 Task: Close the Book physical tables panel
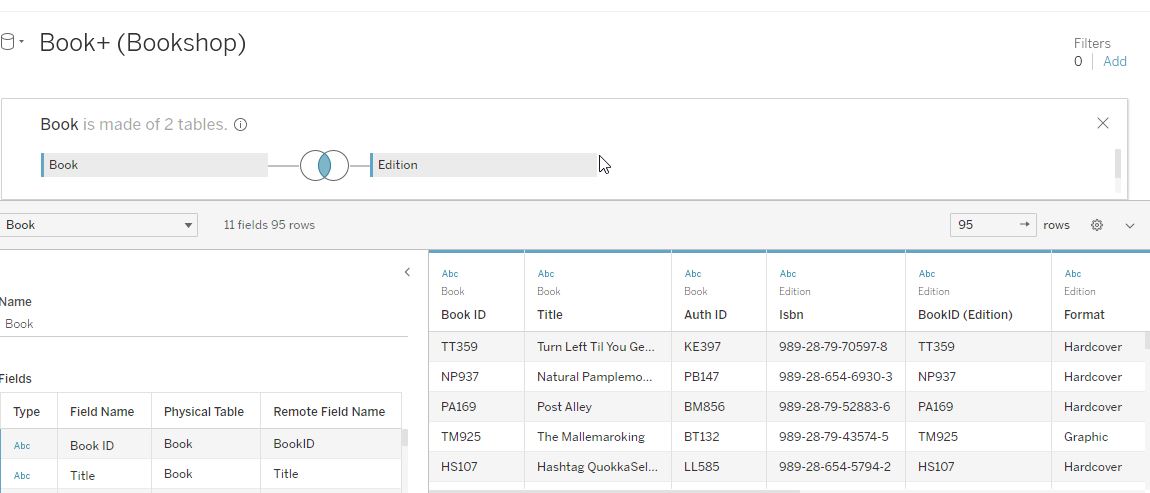pos(1102,123)
